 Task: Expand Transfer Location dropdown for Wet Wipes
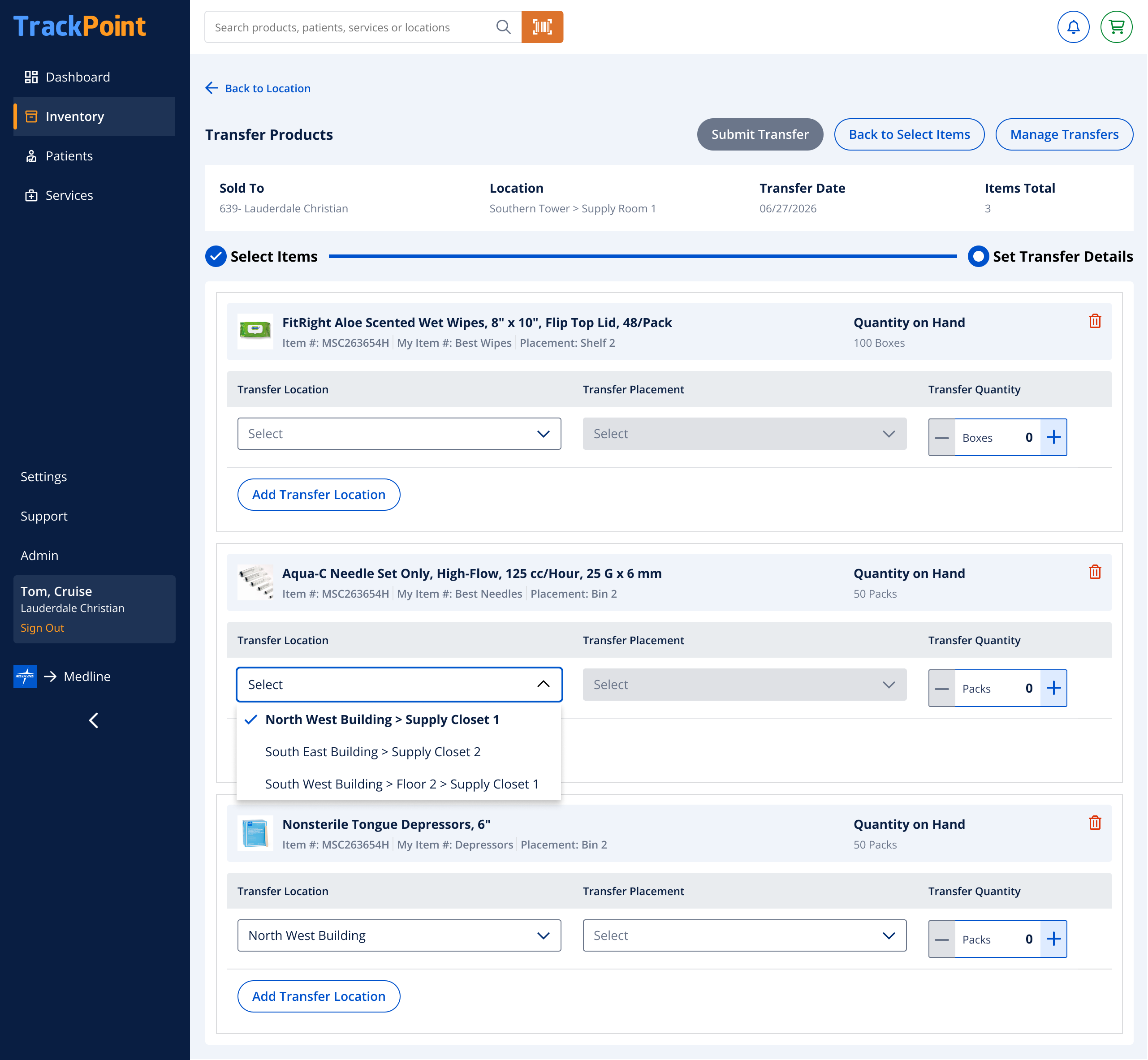tap(399, 434)
